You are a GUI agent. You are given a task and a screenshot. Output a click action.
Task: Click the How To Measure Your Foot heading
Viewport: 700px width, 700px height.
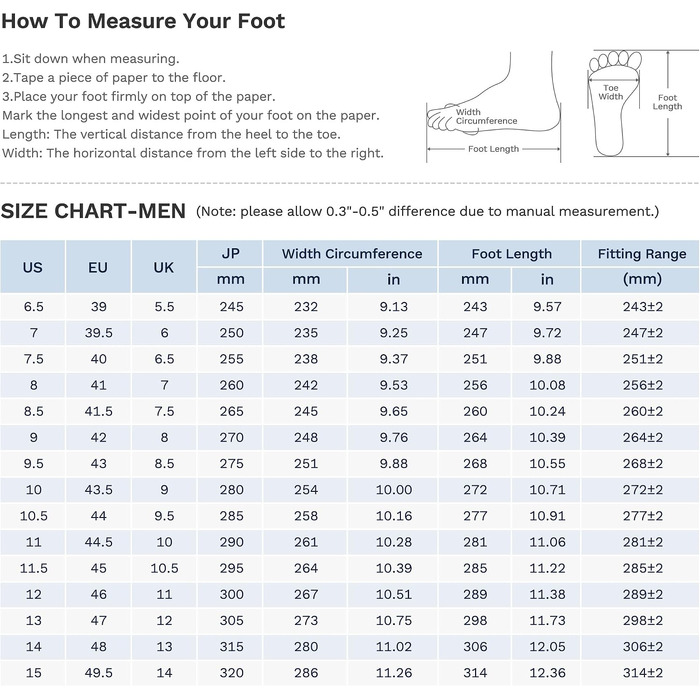tap(143, 21)
